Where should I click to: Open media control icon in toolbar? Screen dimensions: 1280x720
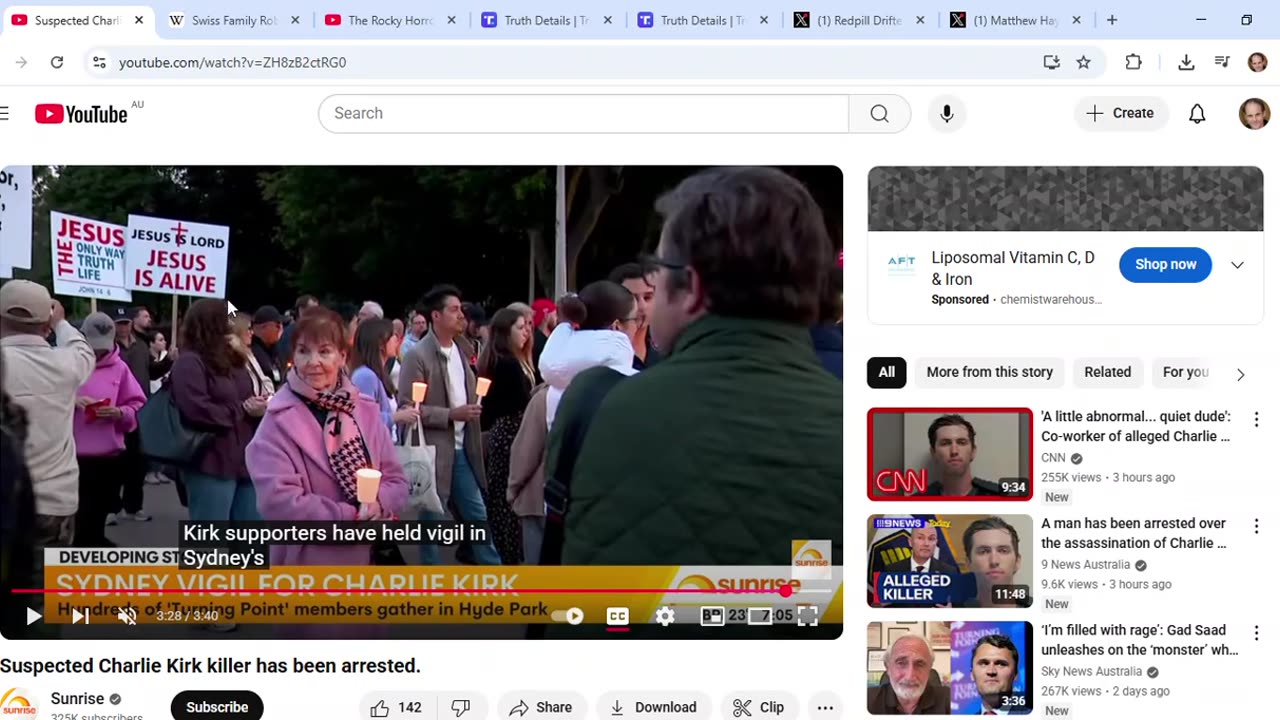click(x=1222, y=62)
